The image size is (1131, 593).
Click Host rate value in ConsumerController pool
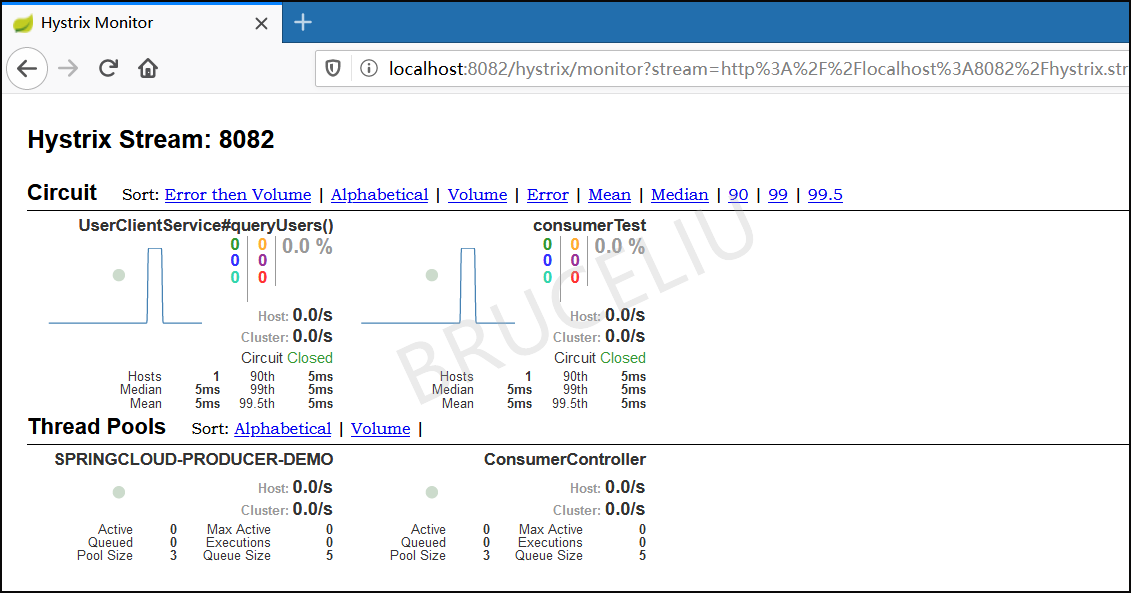coord(625,488)
